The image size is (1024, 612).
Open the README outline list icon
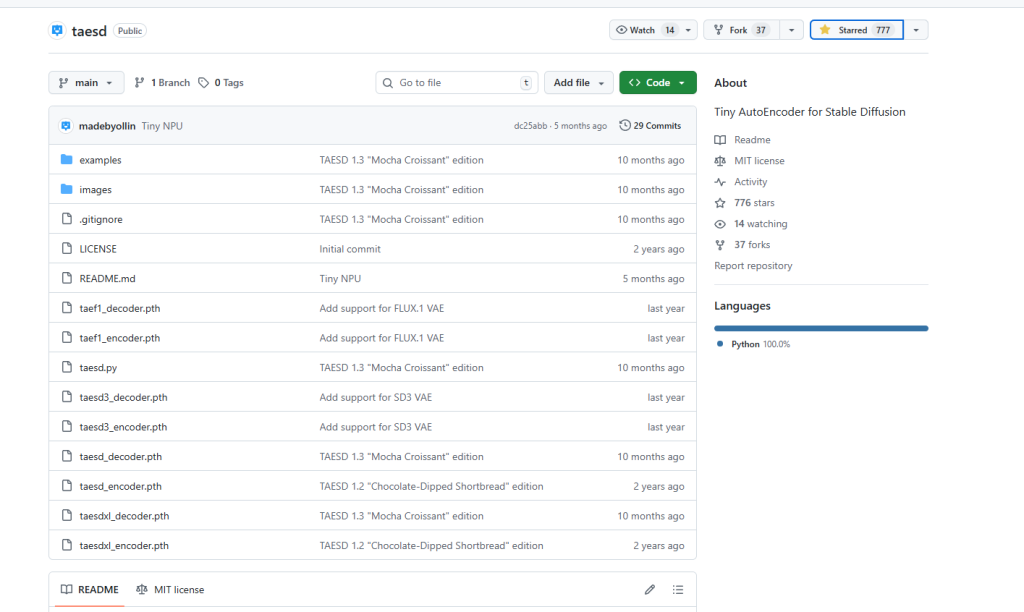(678, 589)
